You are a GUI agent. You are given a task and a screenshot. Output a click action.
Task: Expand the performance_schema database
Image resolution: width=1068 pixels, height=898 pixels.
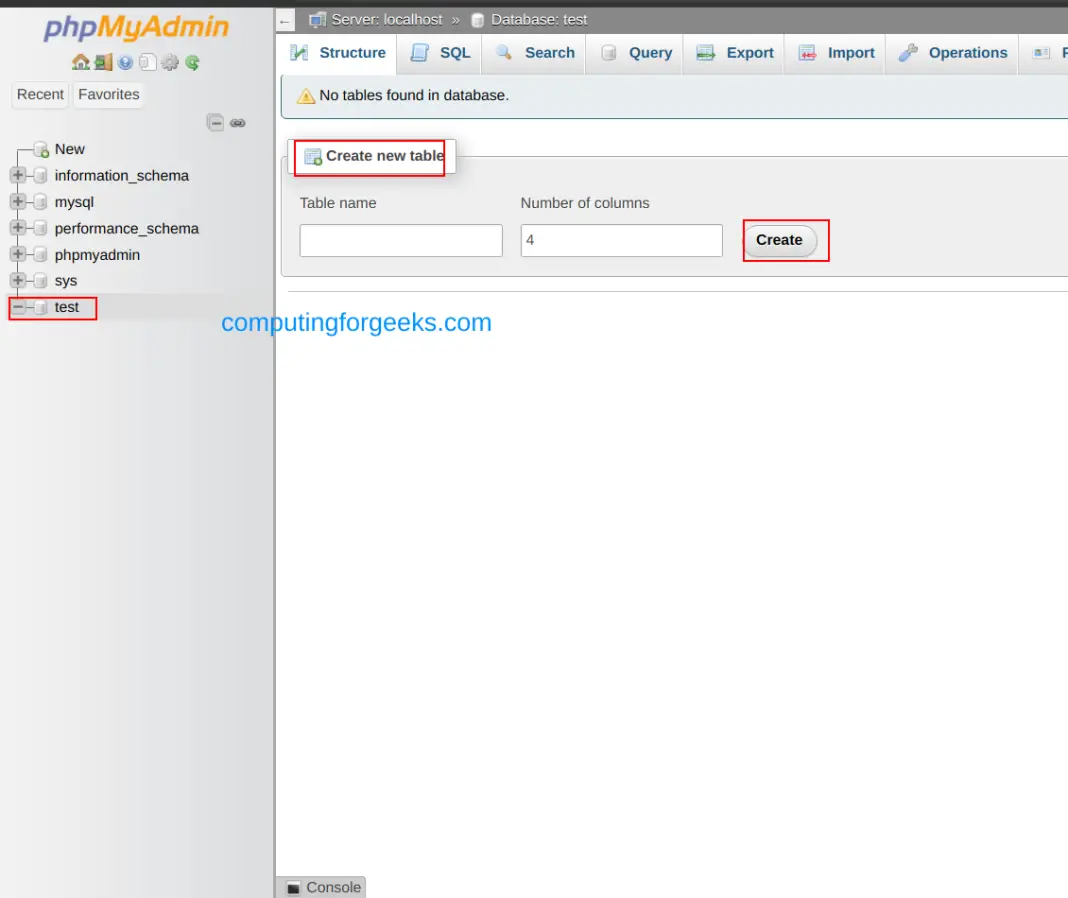coord(16,228)
